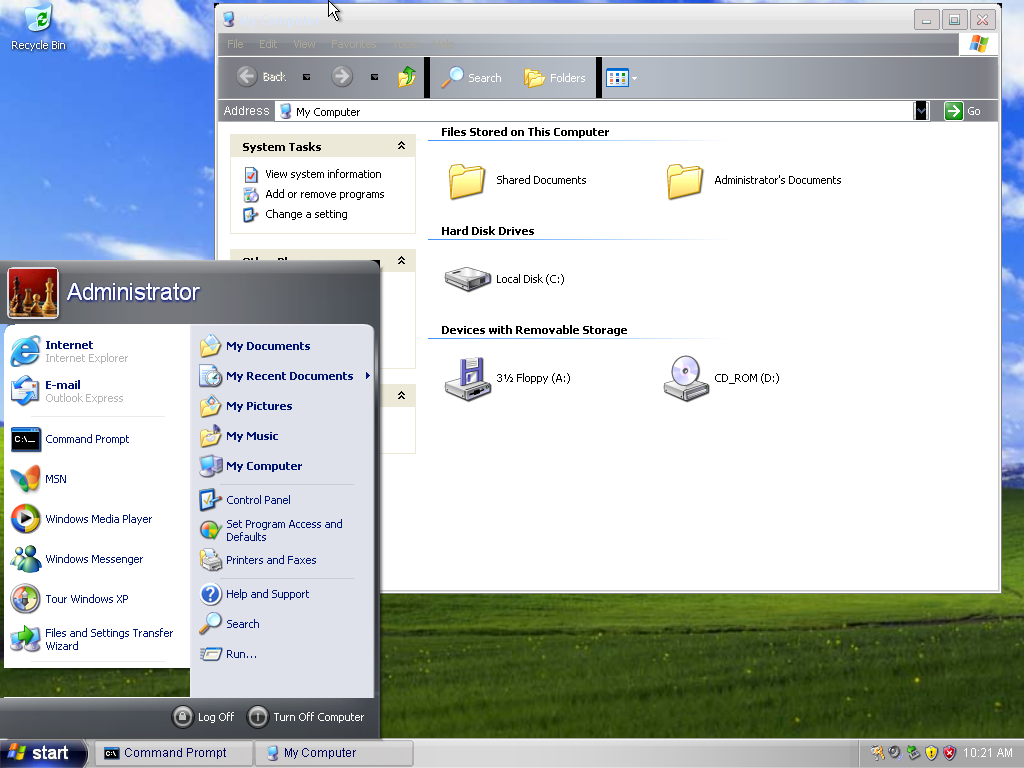The height and width of the screenshot is (768, 1024).
Task: Select the Local Disk (C:) drive icon
Action: (467, 279)
